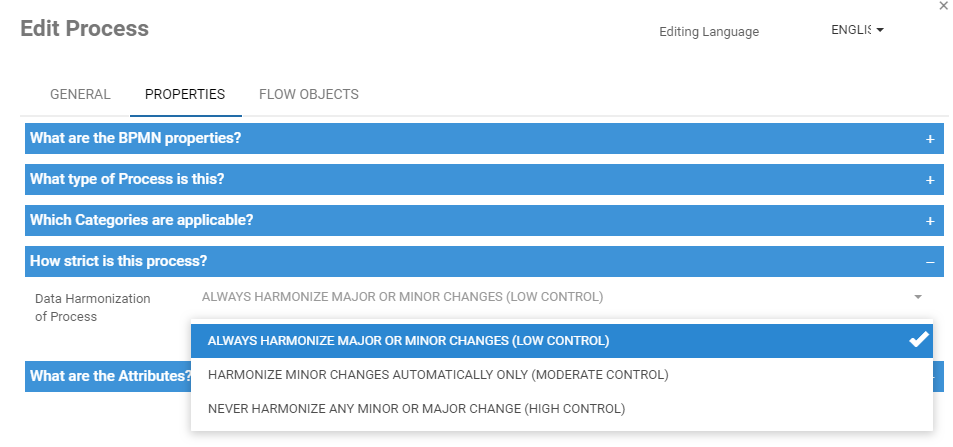Switch to the General tab
The image size is (953, 447).
(80, 95)
